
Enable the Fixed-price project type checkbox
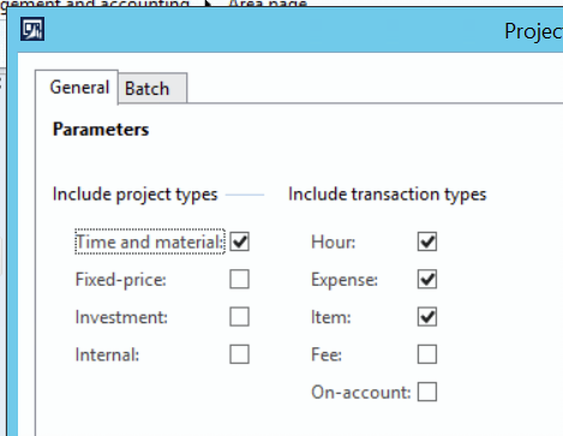point(239,279)
